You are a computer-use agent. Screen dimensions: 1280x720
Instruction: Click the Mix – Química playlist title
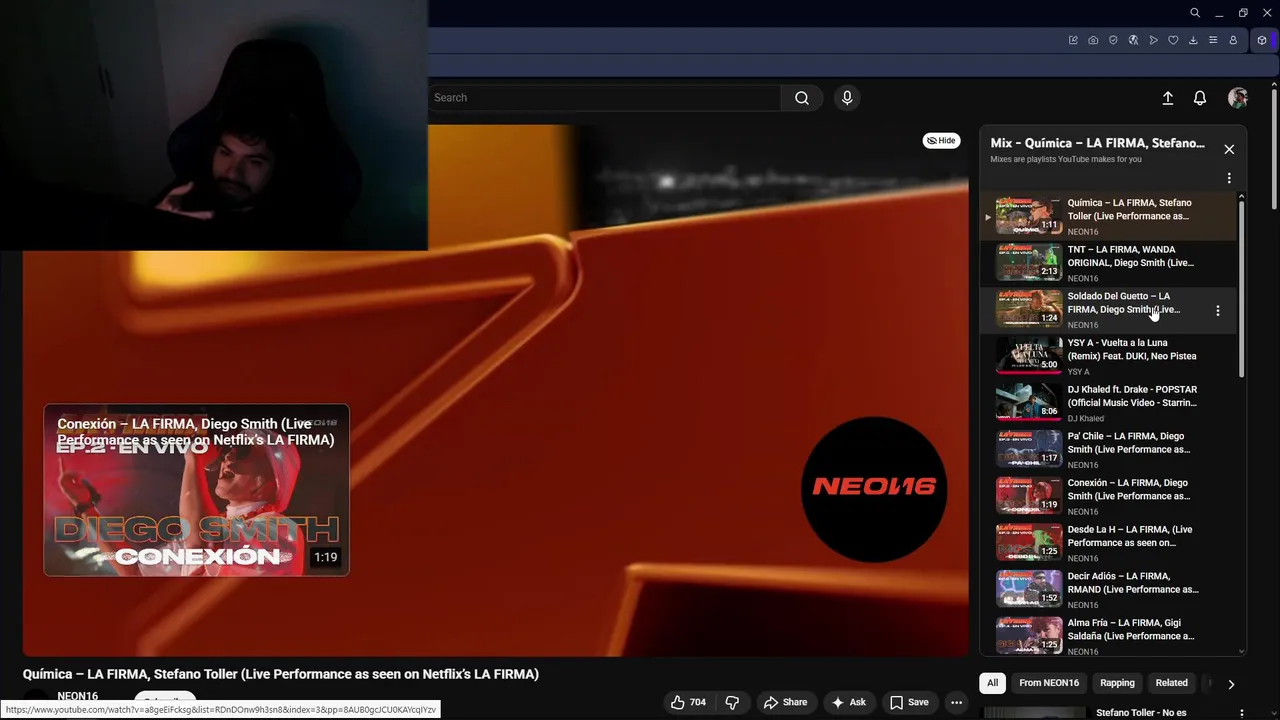[x=1097, y=143]
